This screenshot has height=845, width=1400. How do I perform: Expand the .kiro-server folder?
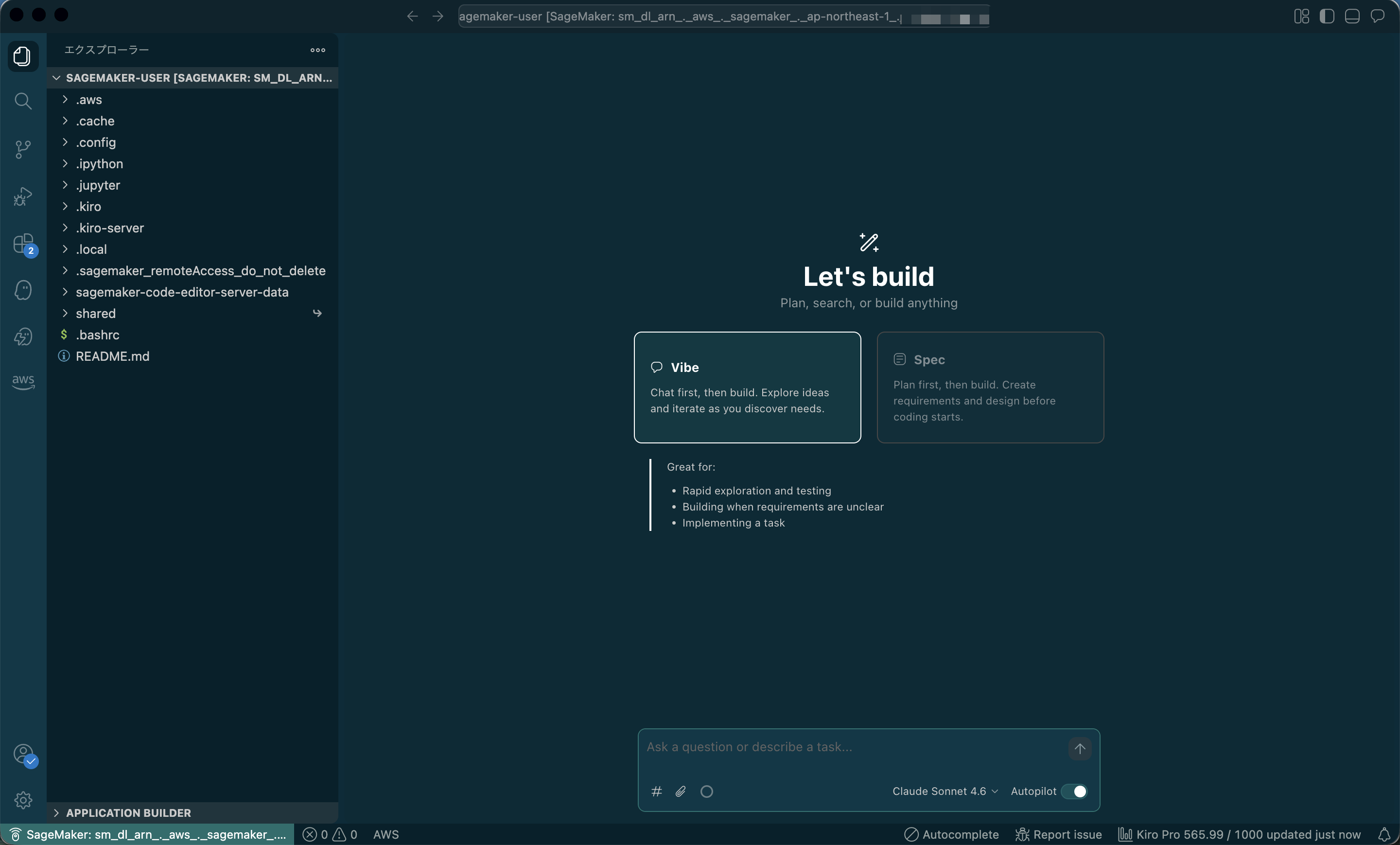pos(192,228)
